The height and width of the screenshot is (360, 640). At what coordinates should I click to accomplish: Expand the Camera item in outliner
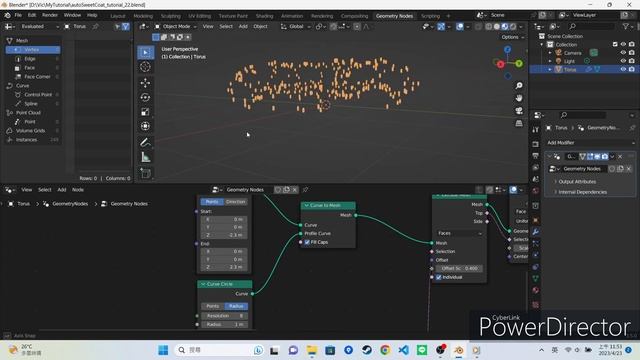click(x=550, y=53)
